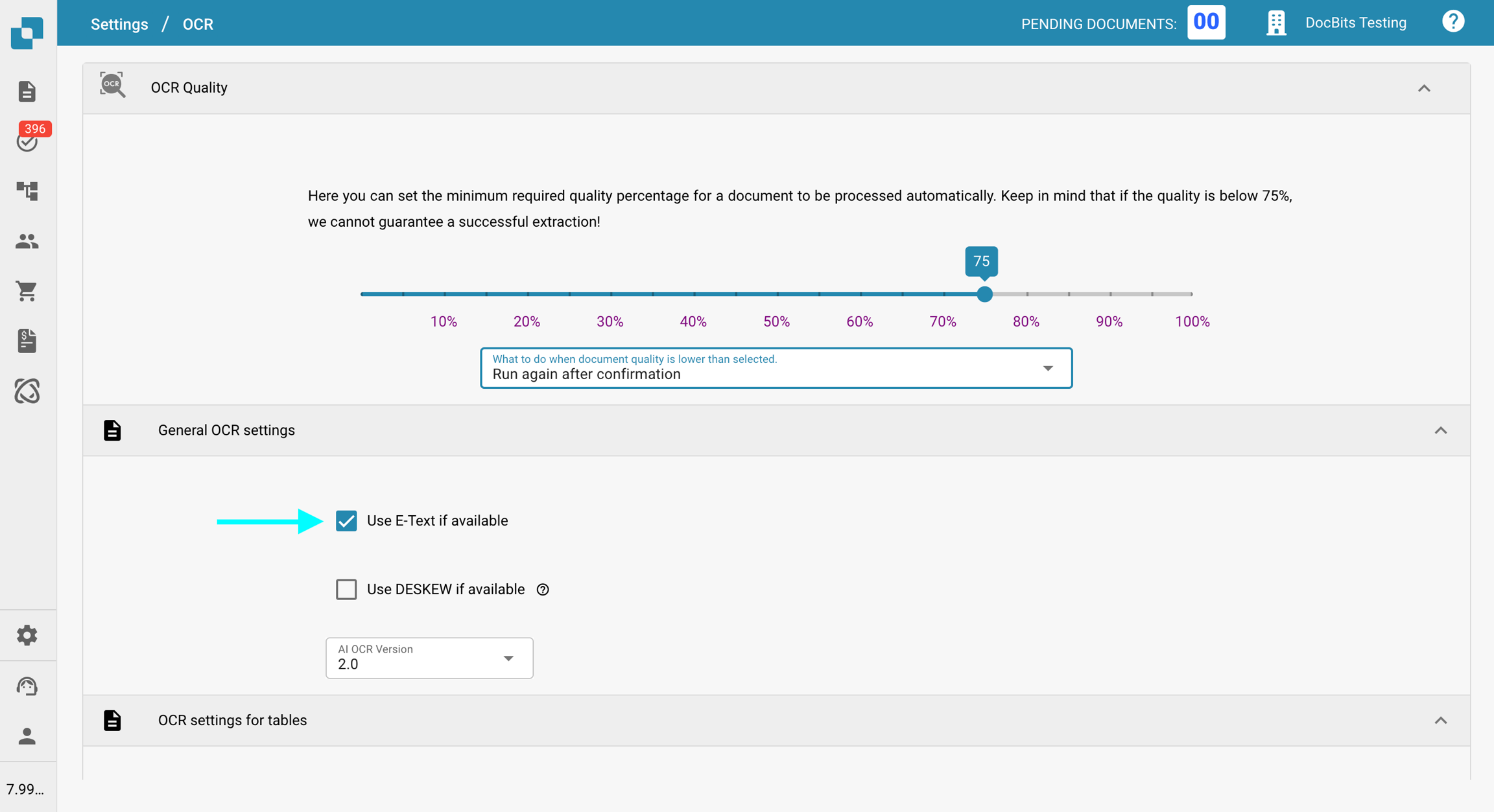Collapse the General OCR settings section
This screenshot has width=1494, height=812.
coord(1440,431)
